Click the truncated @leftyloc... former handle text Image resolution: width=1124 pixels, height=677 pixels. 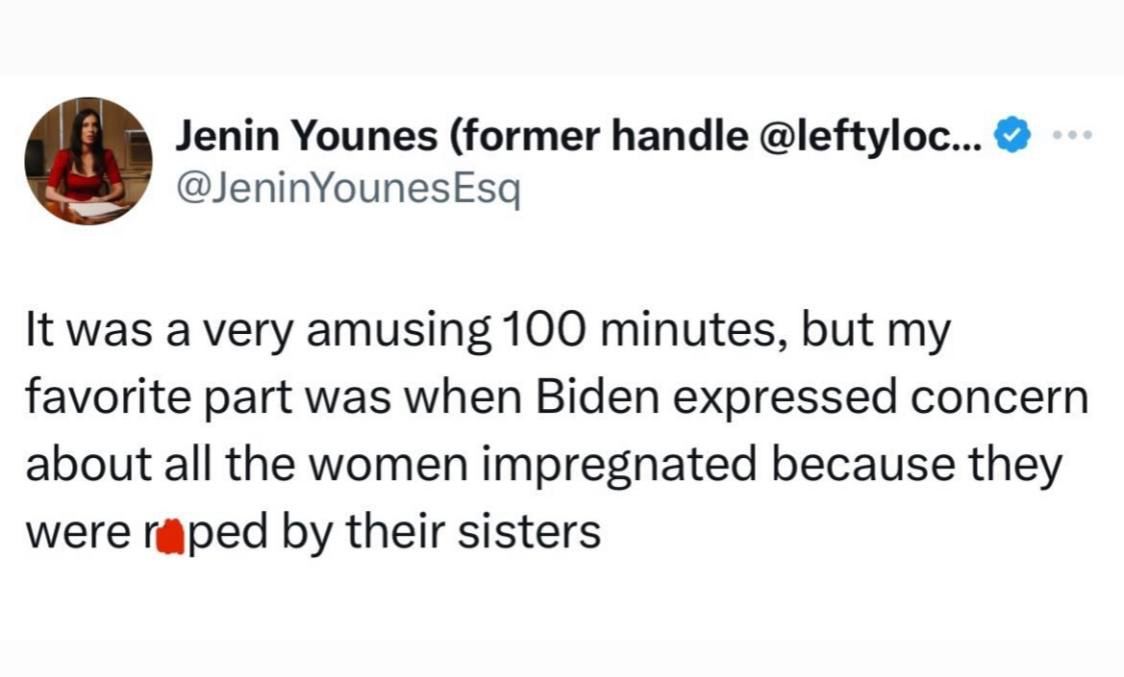(x=872, y=135)
